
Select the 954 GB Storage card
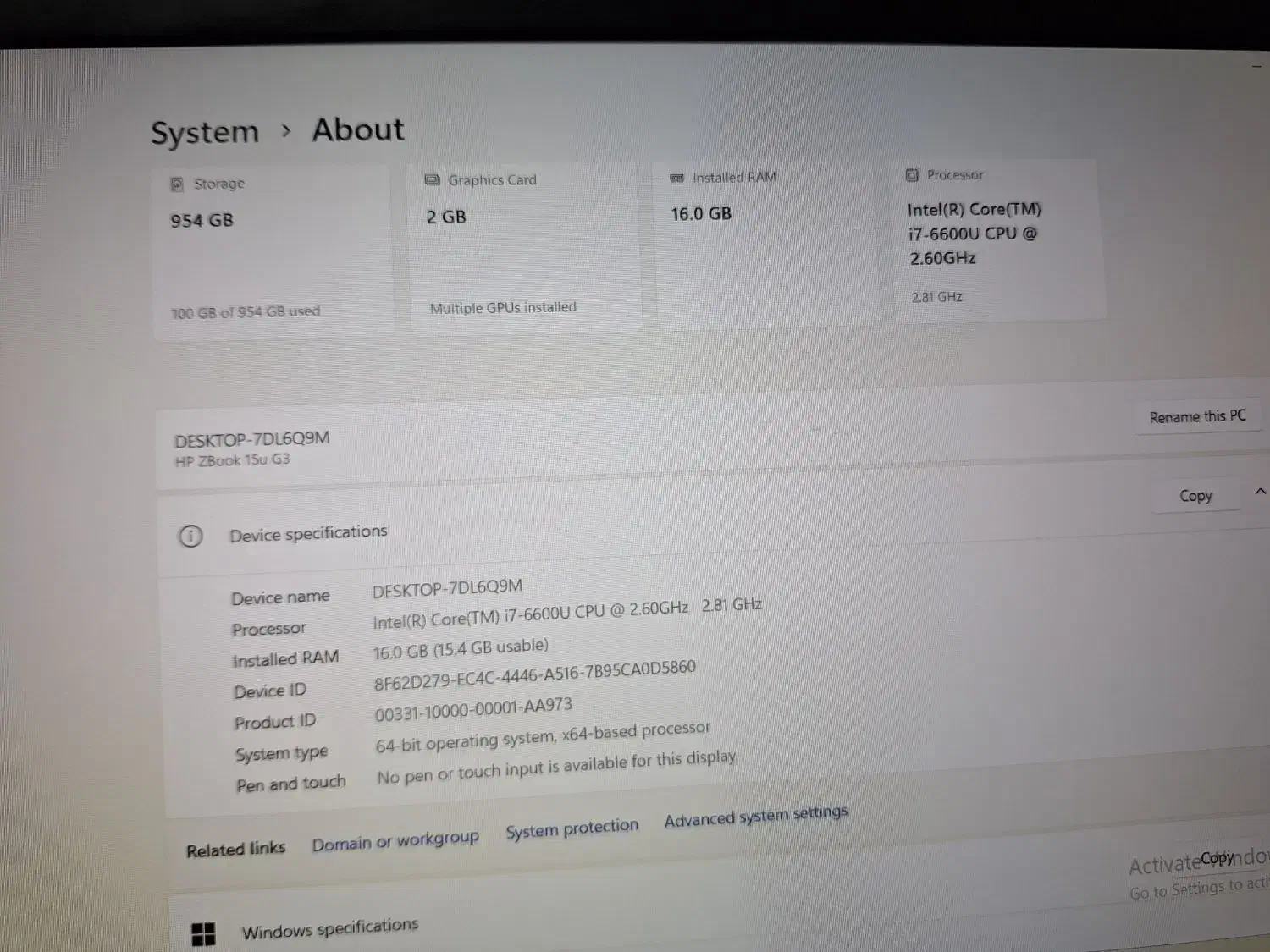pos(273,250)
